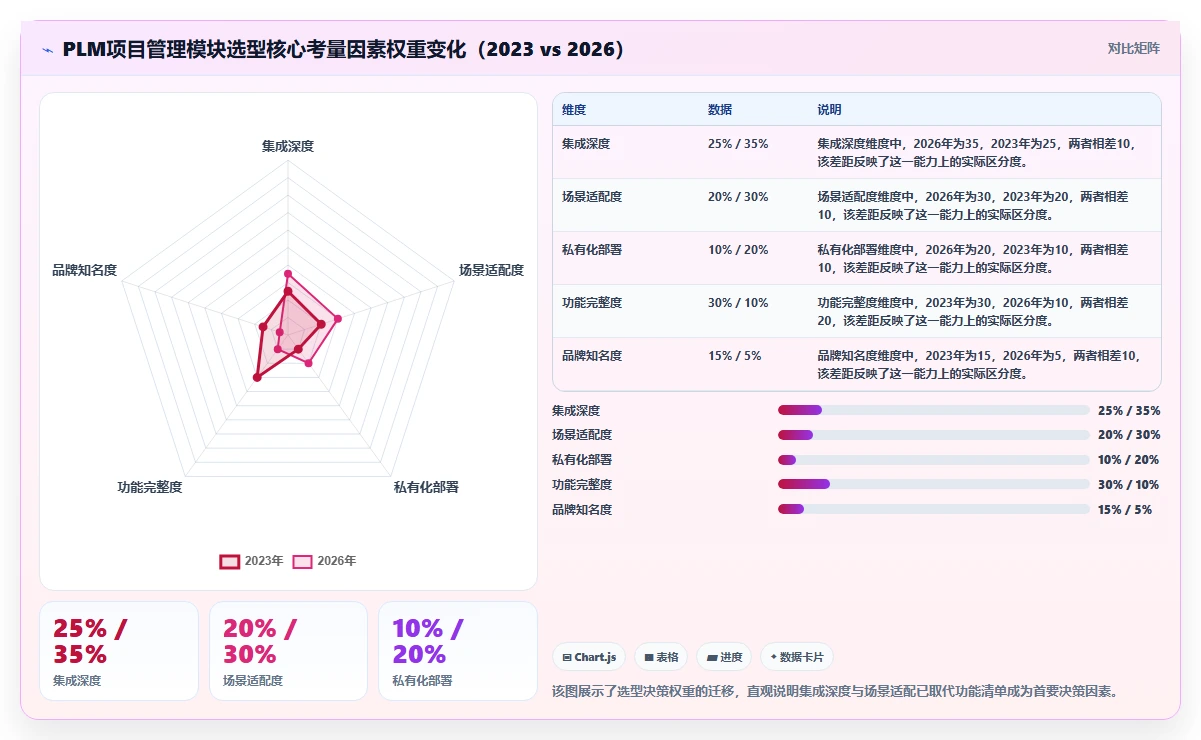Click the 品牌知名度 description text in table

coord(979,364)
